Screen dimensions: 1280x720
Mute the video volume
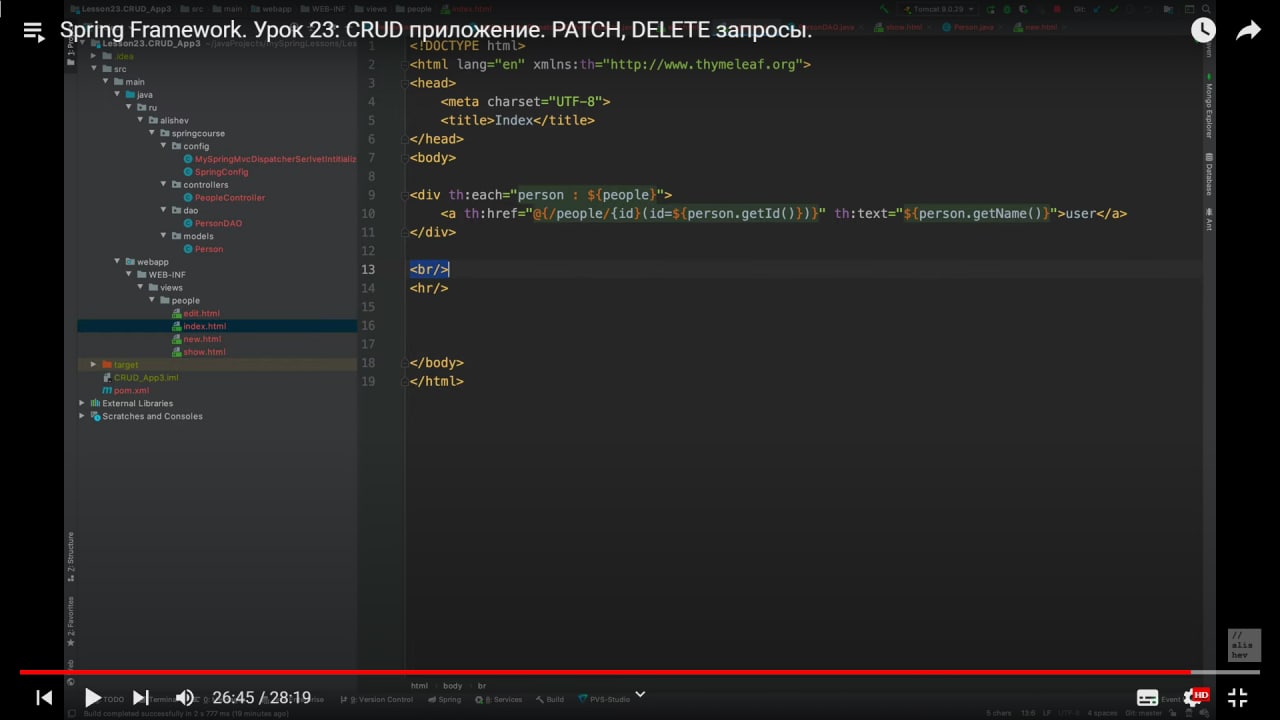click(x=185, y=697)
